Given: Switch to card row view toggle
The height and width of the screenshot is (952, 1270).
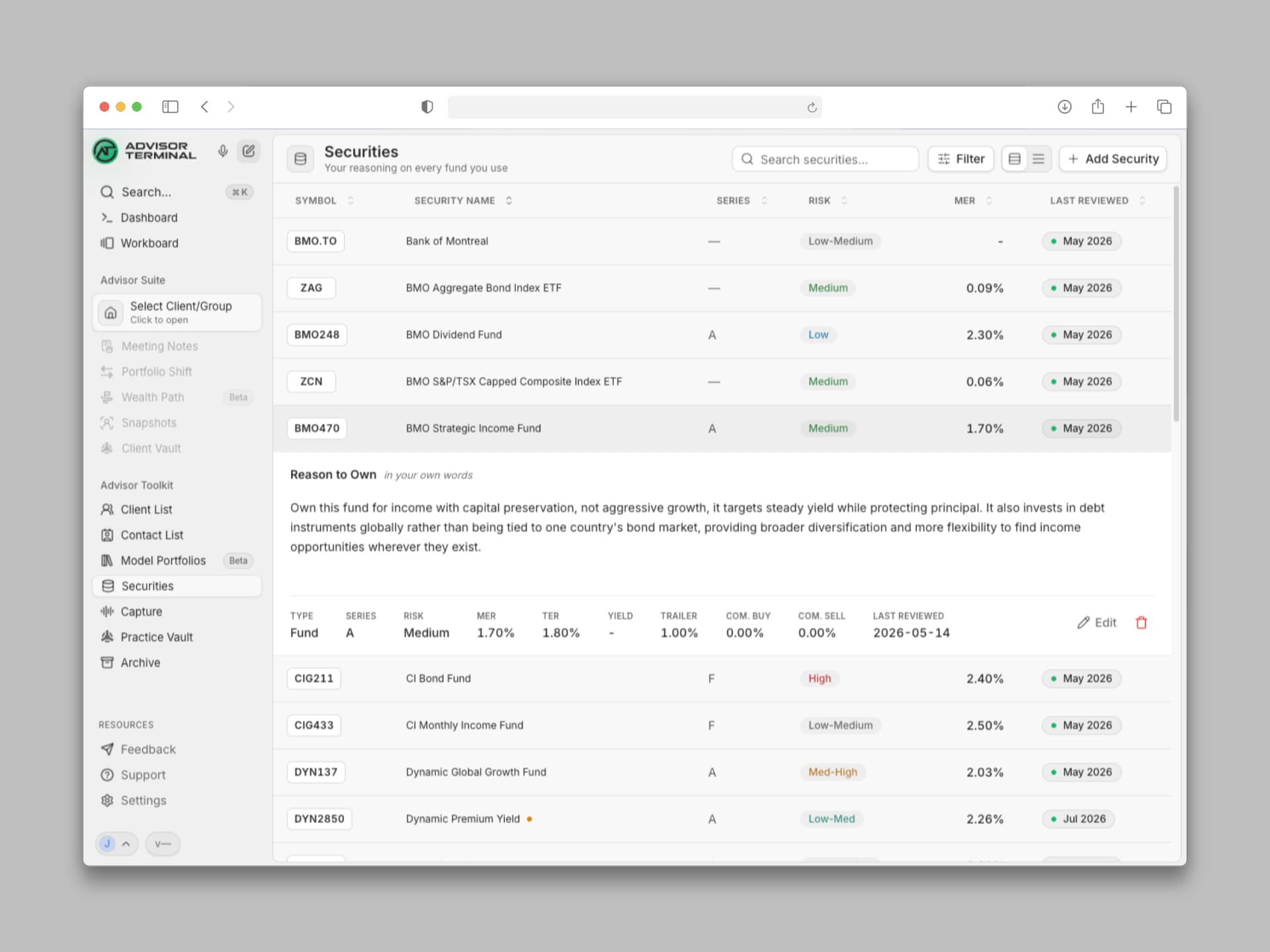Looking at the screenshot, I should click(1015, 159).
